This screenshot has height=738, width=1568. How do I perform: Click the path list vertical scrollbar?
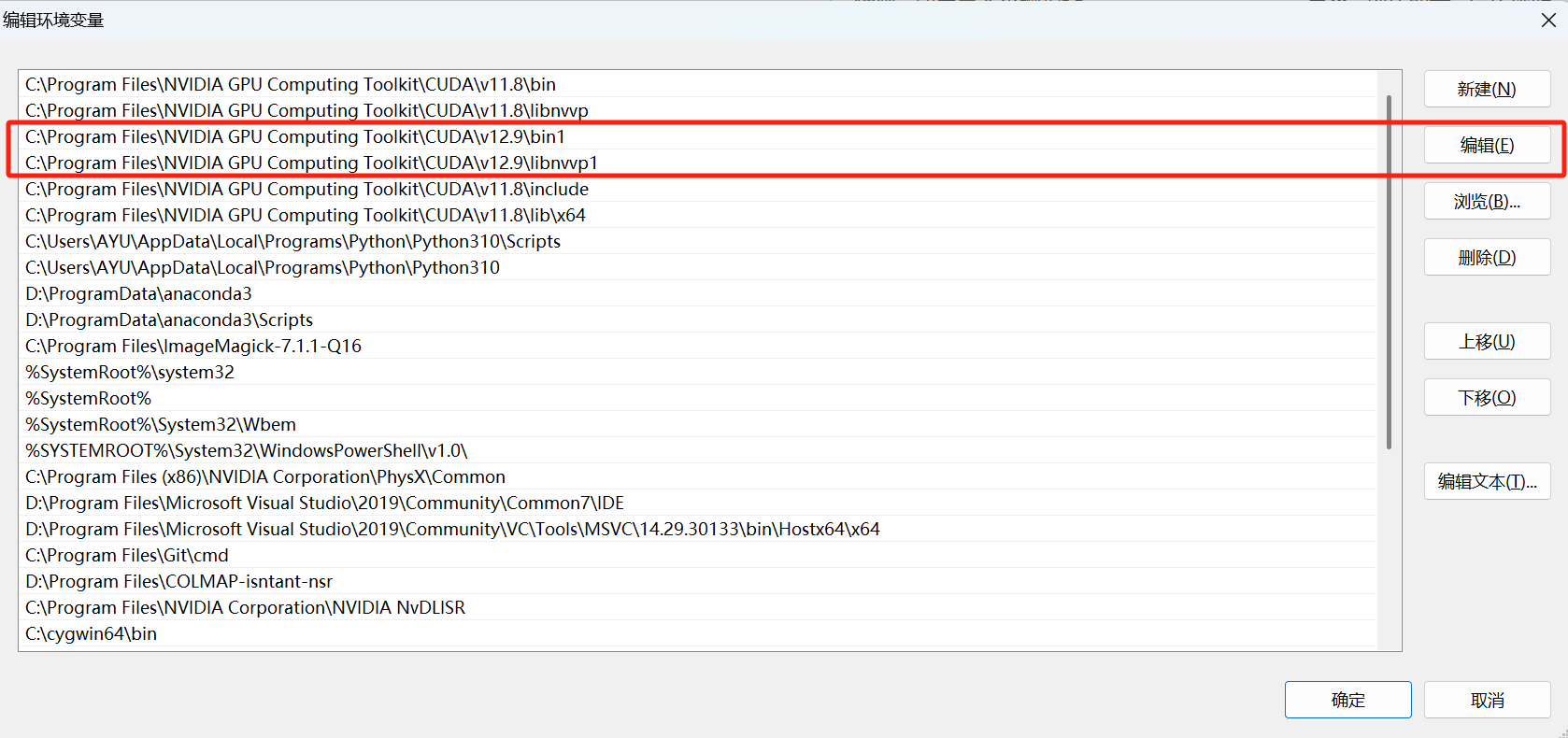coord(1389,271)
